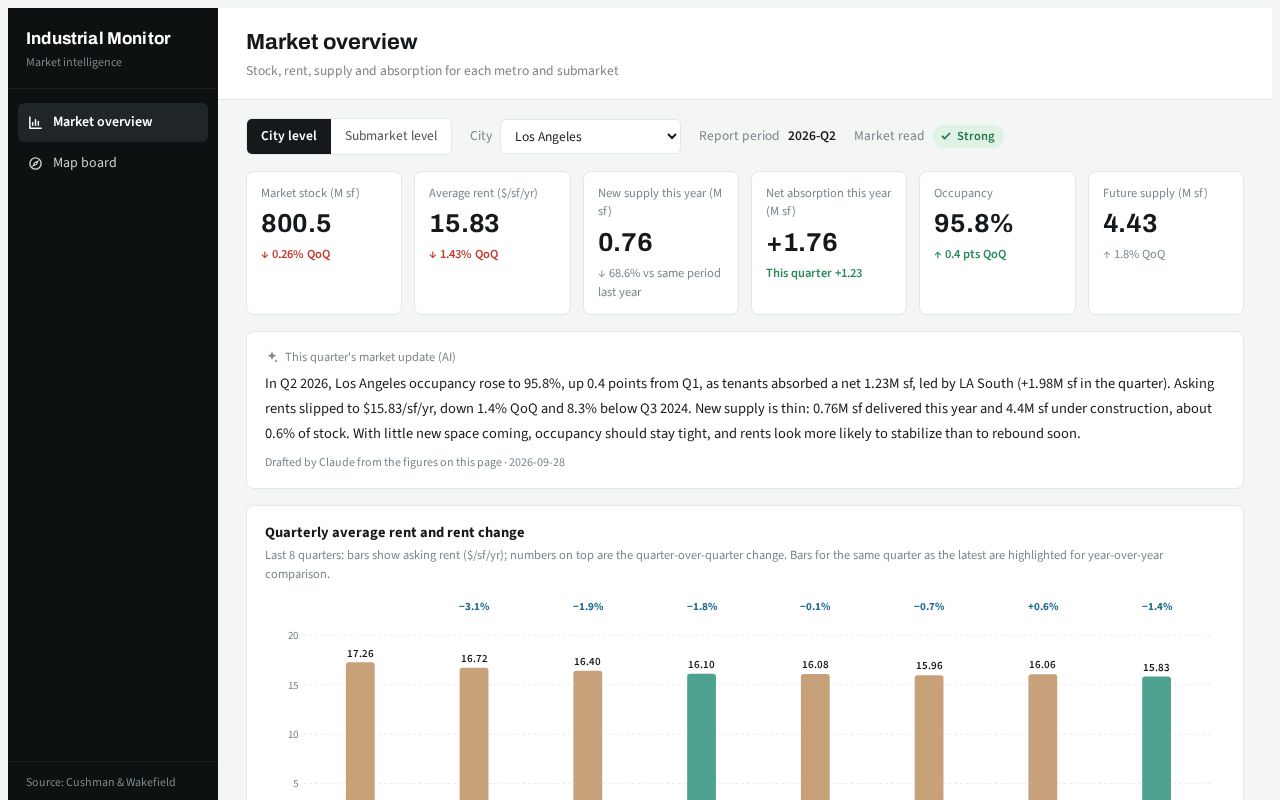Click the −1.4% quarter-over-quarter label
Image resolution: width=1280 pixels, height=800 pixels.
click(x=1156, y=606)
